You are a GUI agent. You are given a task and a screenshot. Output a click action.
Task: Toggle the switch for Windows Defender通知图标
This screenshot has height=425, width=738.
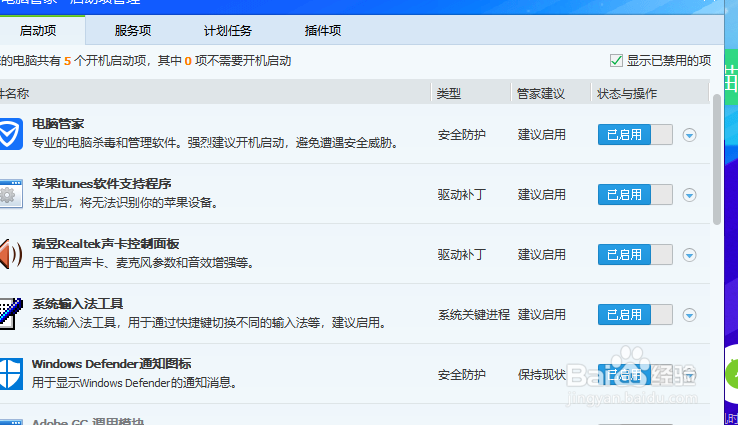click(635, 375)
